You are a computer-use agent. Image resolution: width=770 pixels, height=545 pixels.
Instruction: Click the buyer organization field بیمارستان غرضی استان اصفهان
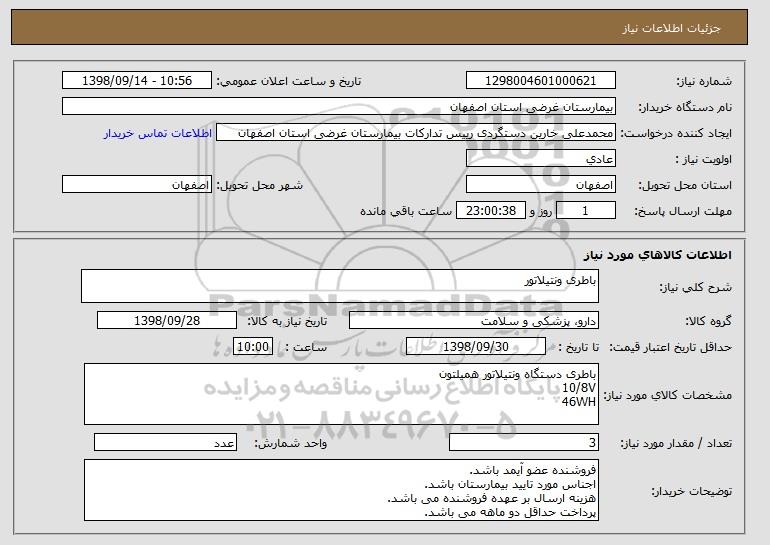pos(339,107)
